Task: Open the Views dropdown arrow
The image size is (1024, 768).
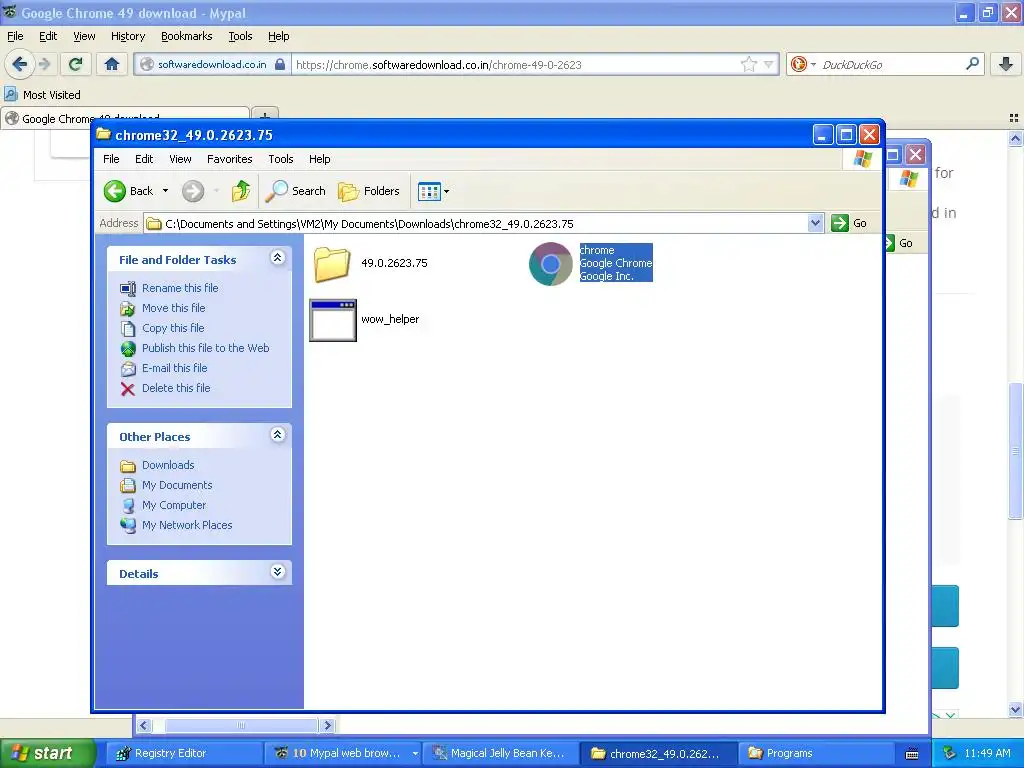Action: (x=447, y=191)
